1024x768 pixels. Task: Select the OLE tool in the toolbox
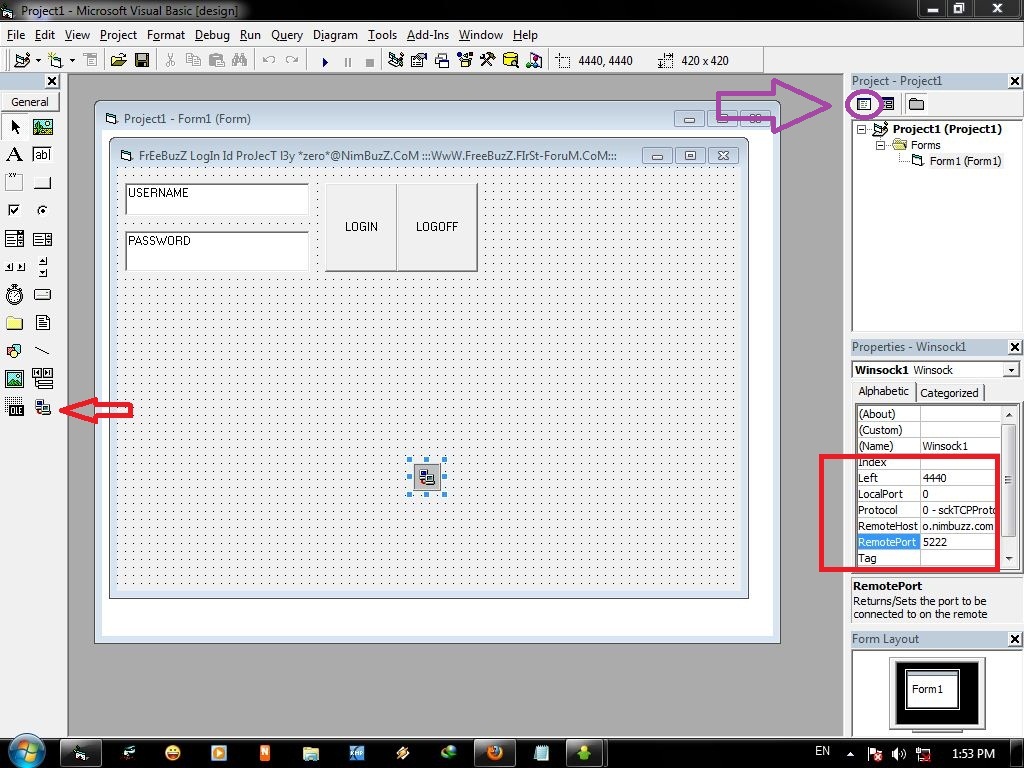[x=14, y=408]
